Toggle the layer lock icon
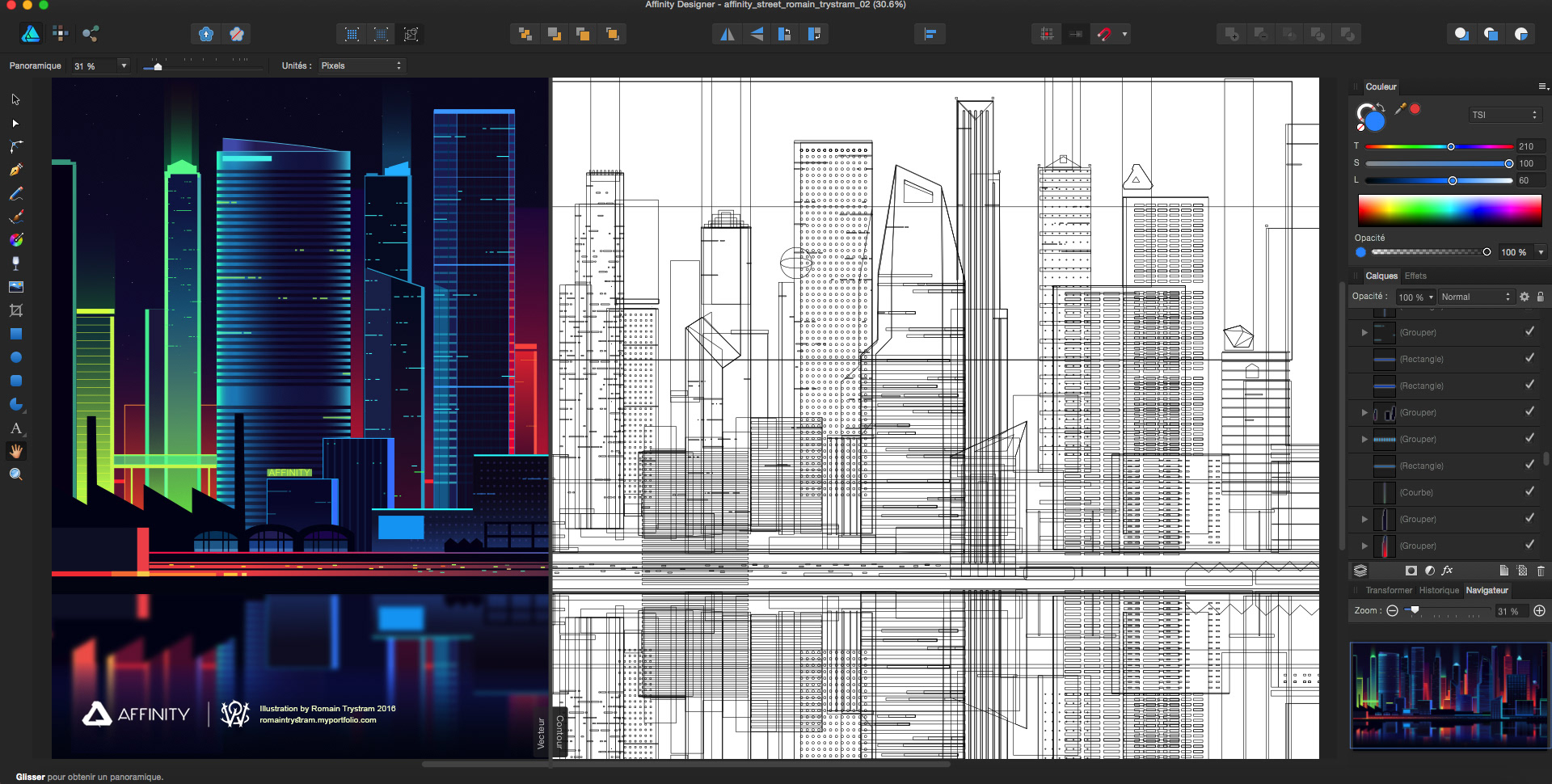The width and height of the screenshot is (1552, 784). 1540,297
